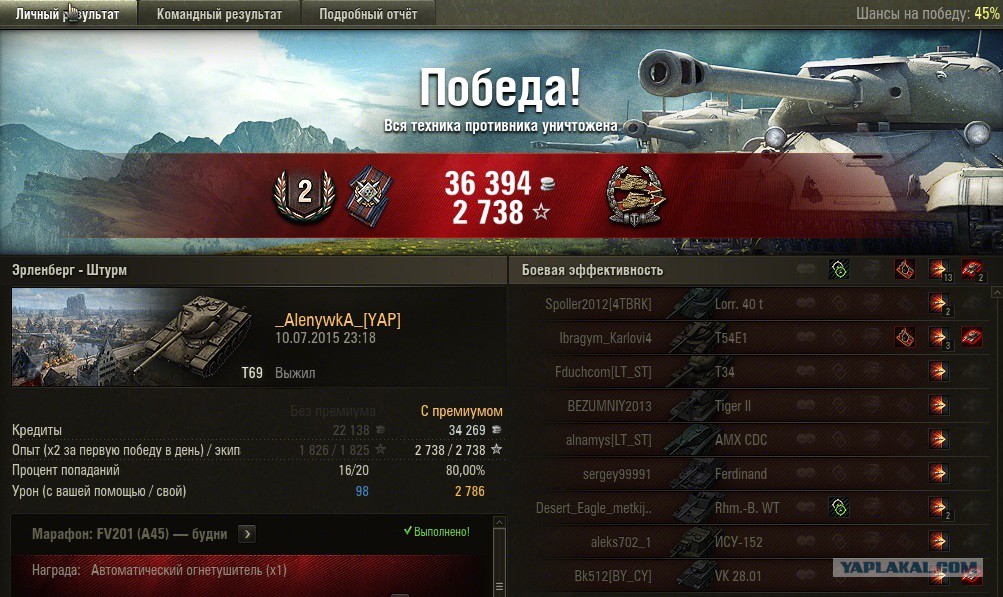Click the up arrow of the missions scrollbar
This screenshot has width=1003, height=597.
[x=500, y=523]
